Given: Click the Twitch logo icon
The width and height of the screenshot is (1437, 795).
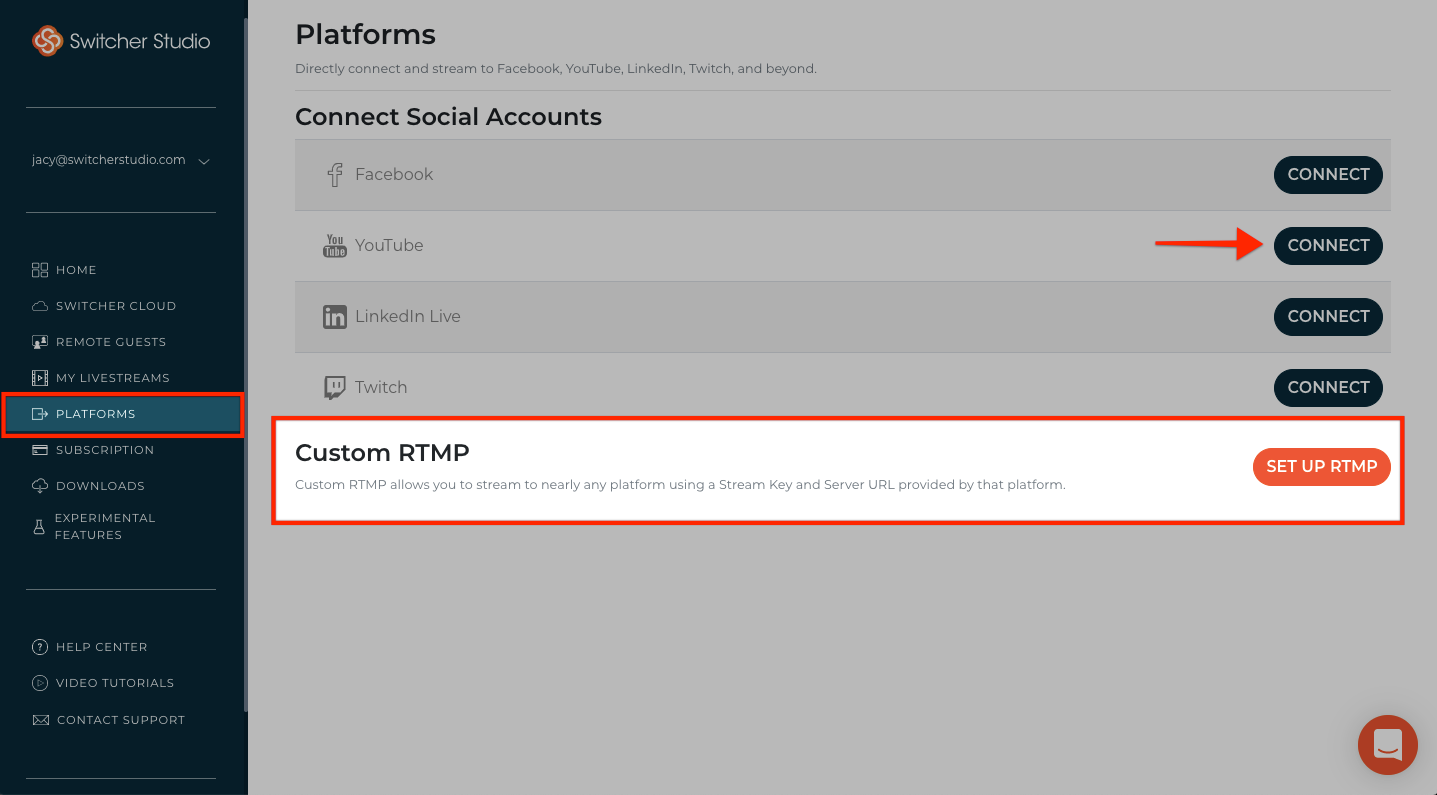Looking at the screenshot, I should click(335, 388).
